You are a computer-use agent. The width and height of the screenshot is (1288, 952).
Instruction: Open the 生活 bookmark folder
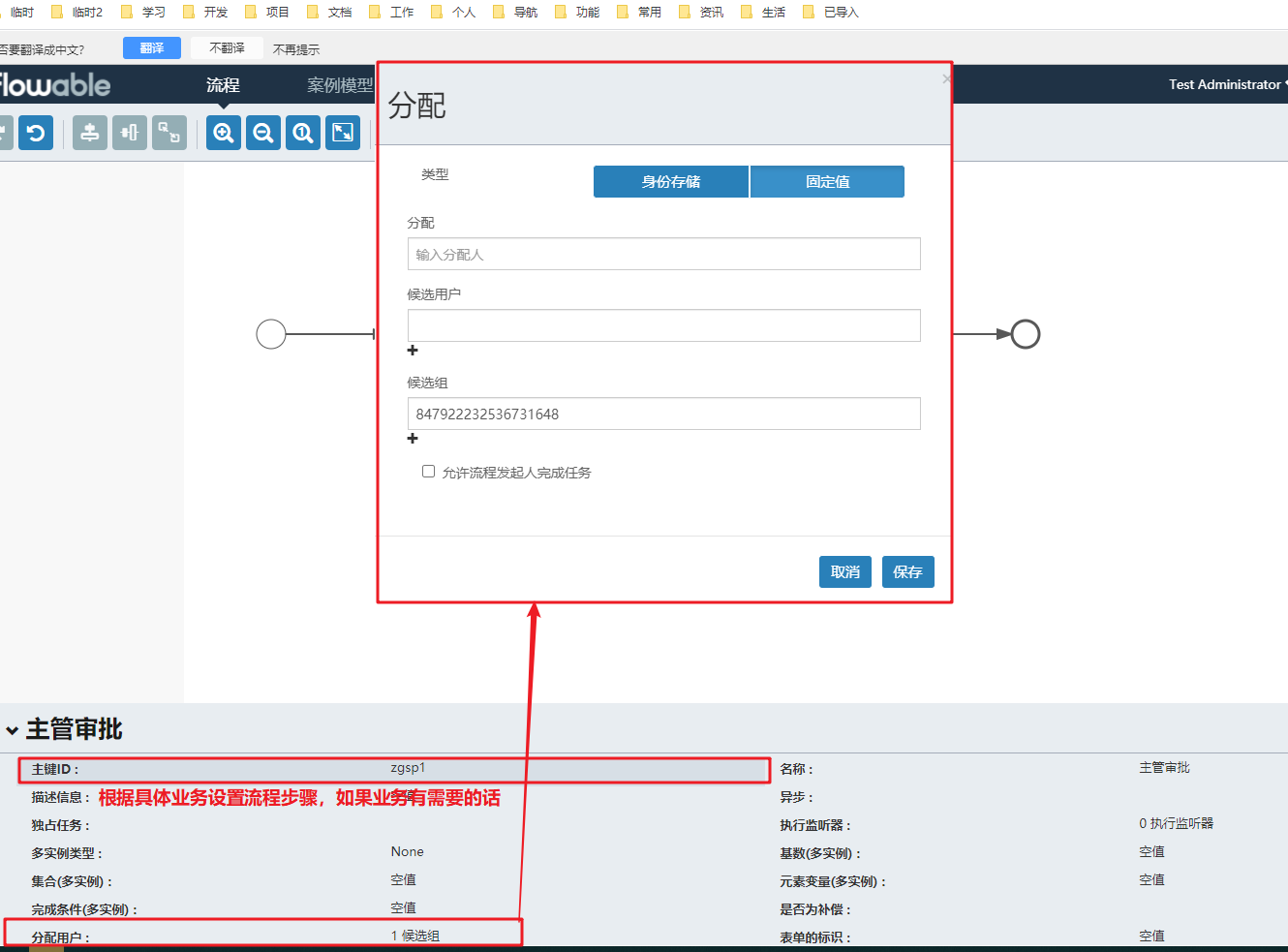click(x=763, y=12)
